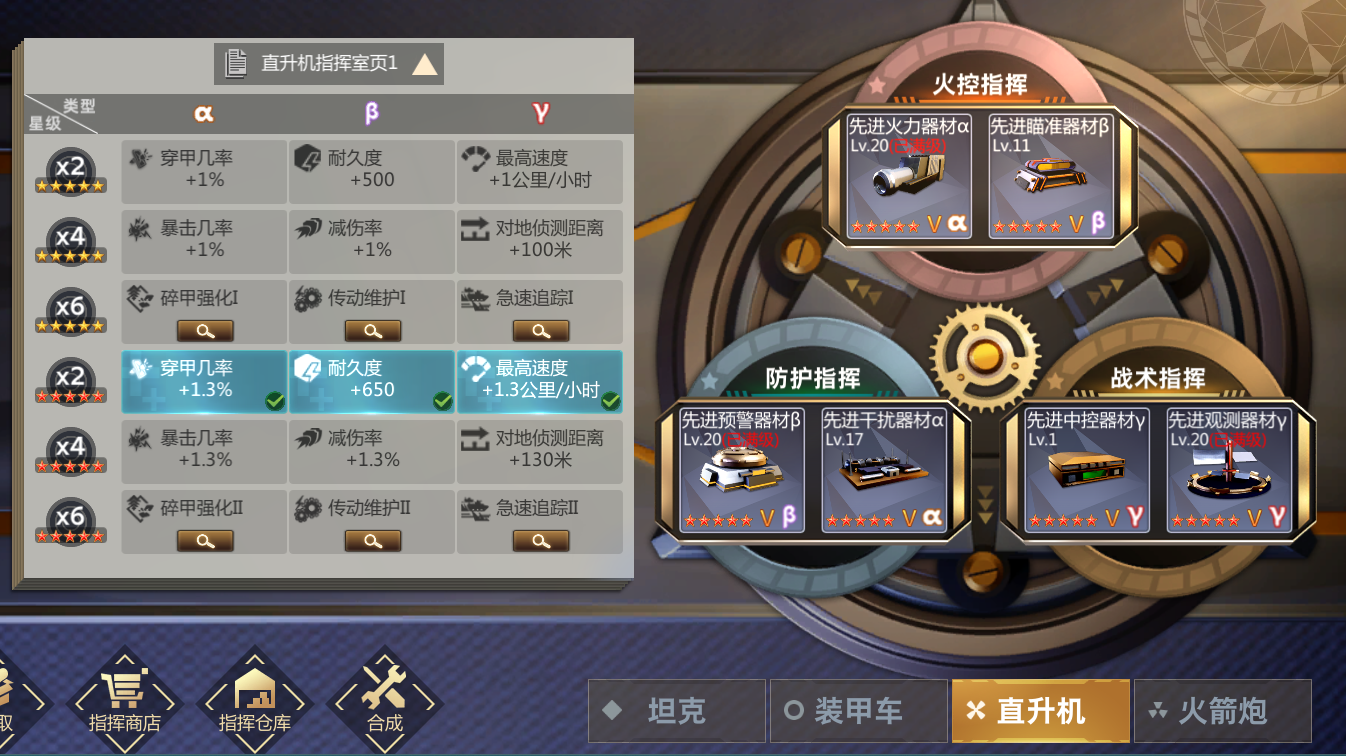The width and height of the screenshot is (1346, 756).
Task: Switch to the 火箭炮 tab
Action: pyautogui.click(x=1223, y=711)
